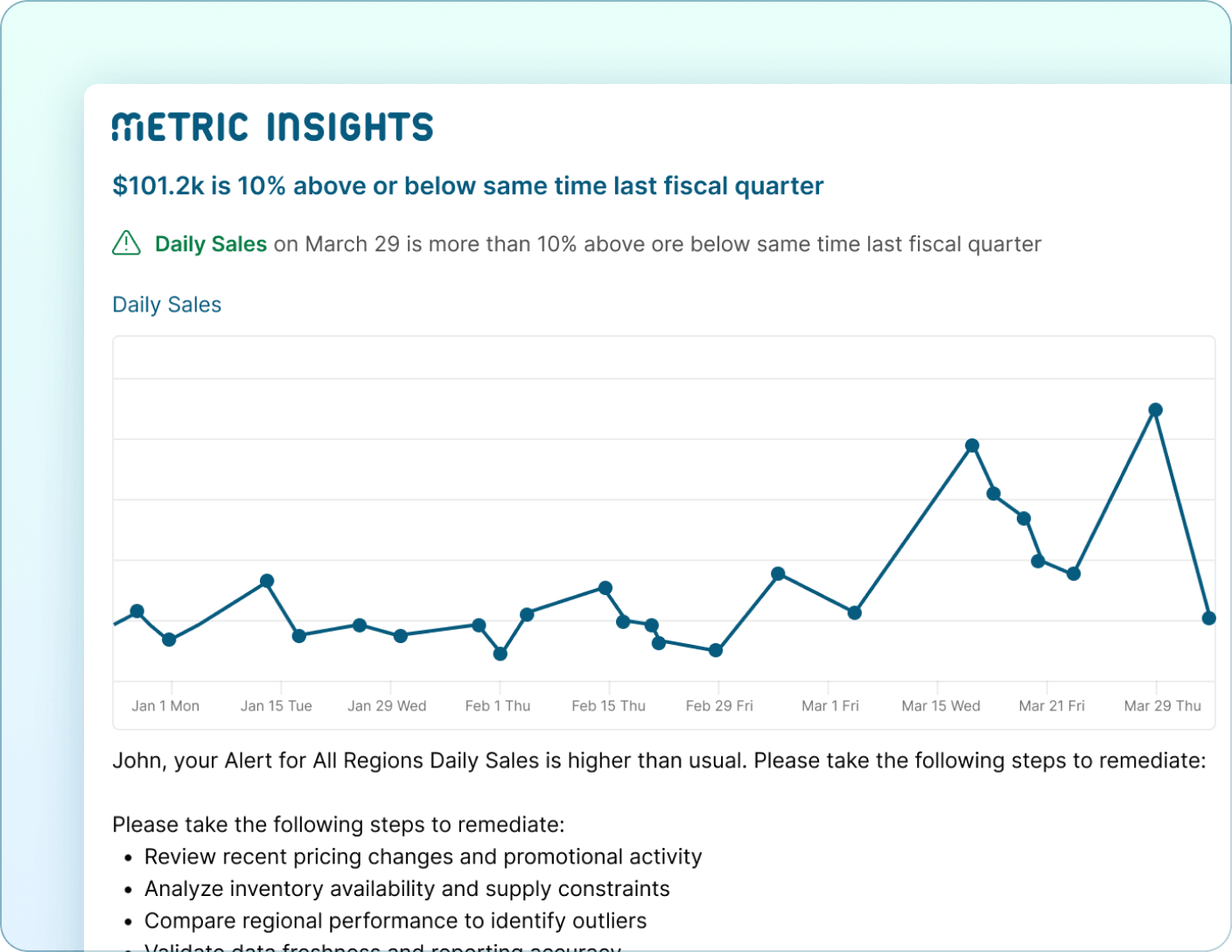Click the green warning triangle alert icon
Screen dimensions: 1232x952
tap(126, 242)
